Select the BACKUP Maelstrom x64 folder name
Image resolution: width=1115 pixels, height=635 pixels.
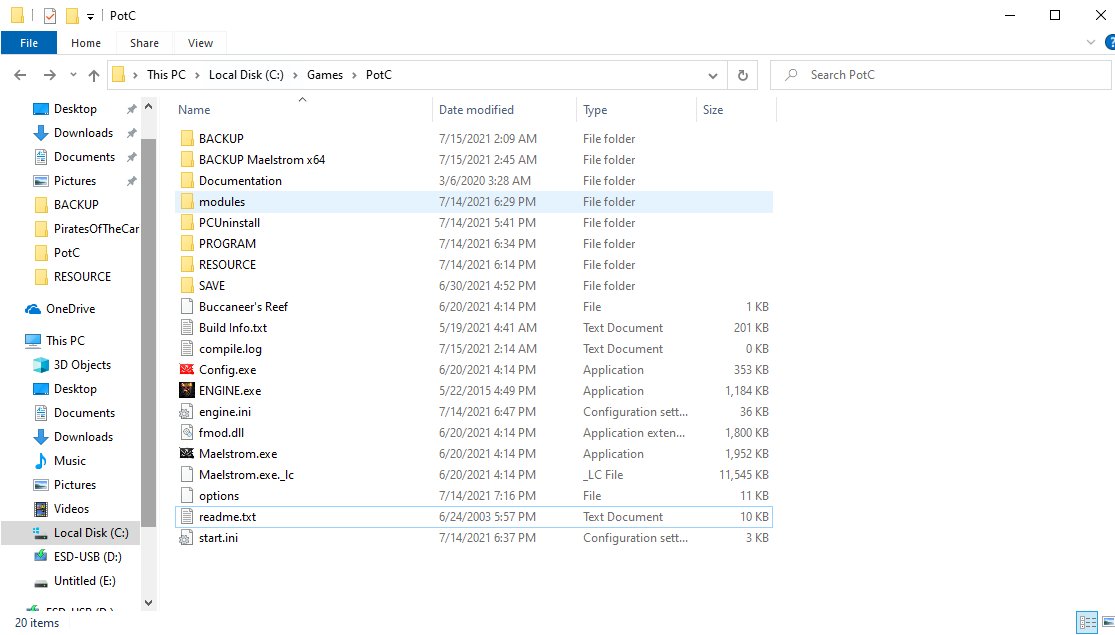click(262, 160)
